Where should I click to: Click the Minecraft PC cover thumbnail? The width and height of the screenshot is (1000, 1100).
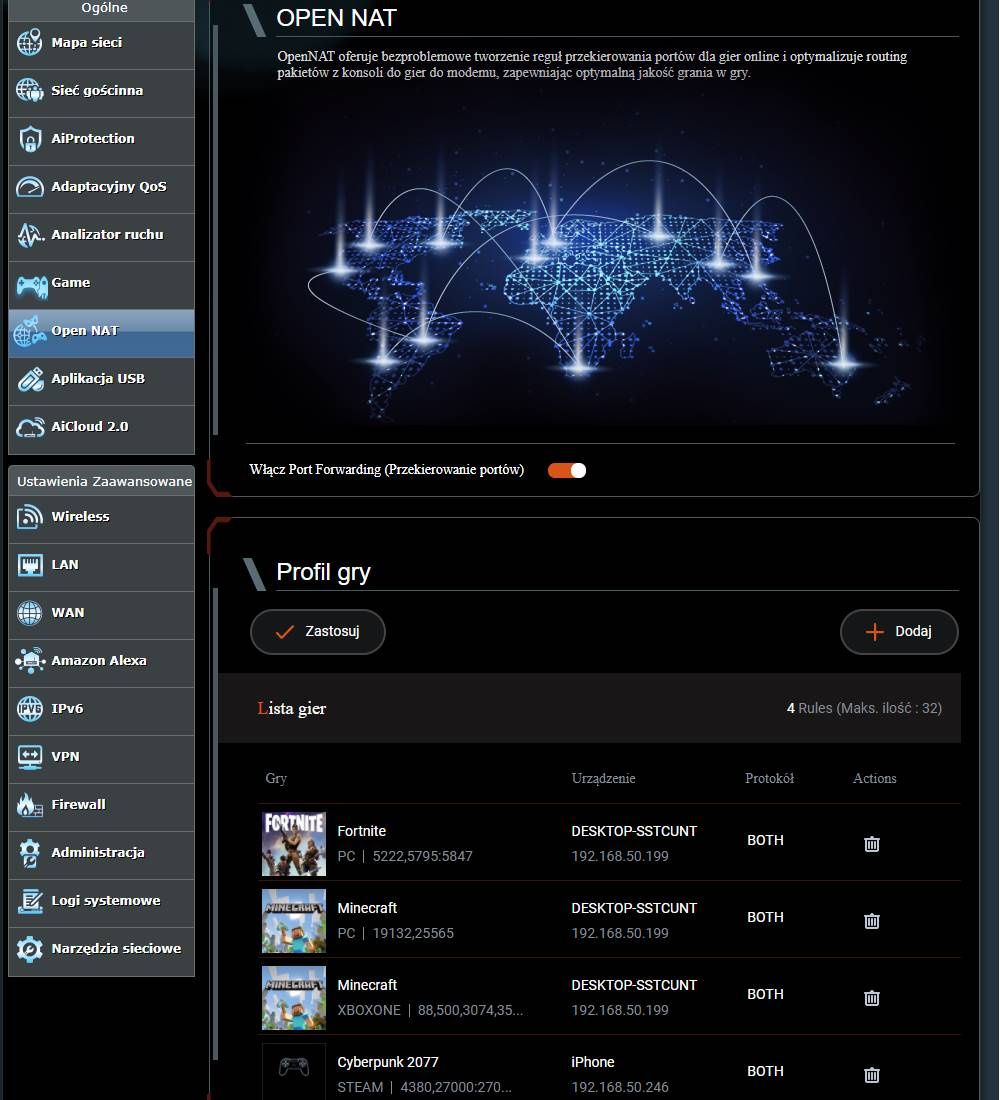coord(294,921)
